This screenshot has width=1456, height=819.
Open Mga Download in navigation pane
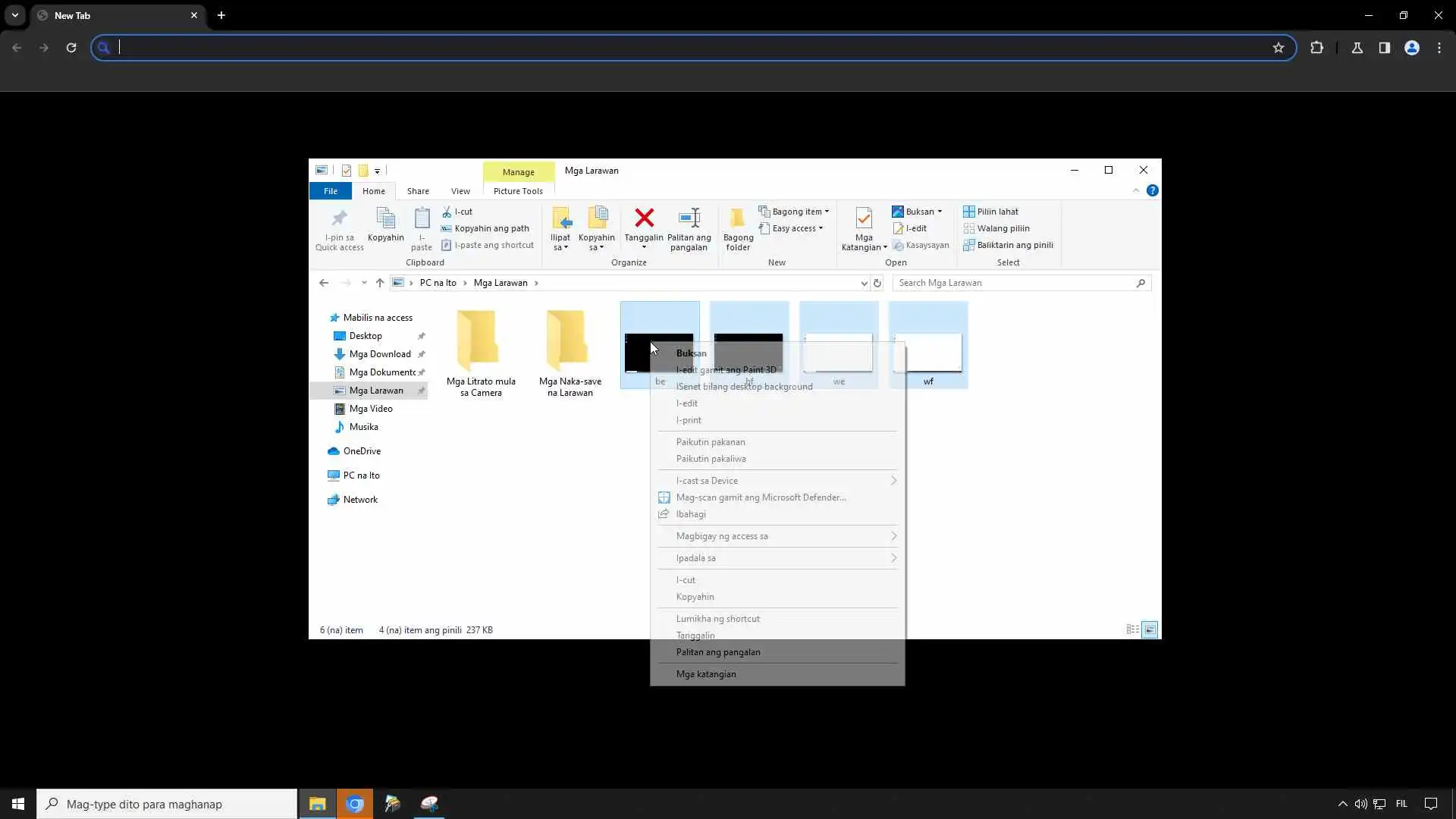[x=379, y=354]
